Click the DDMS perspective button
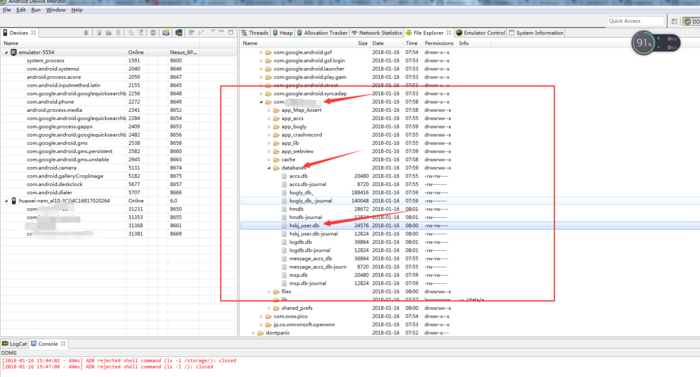Screen dimensions: 700x377 coord(691,21)
